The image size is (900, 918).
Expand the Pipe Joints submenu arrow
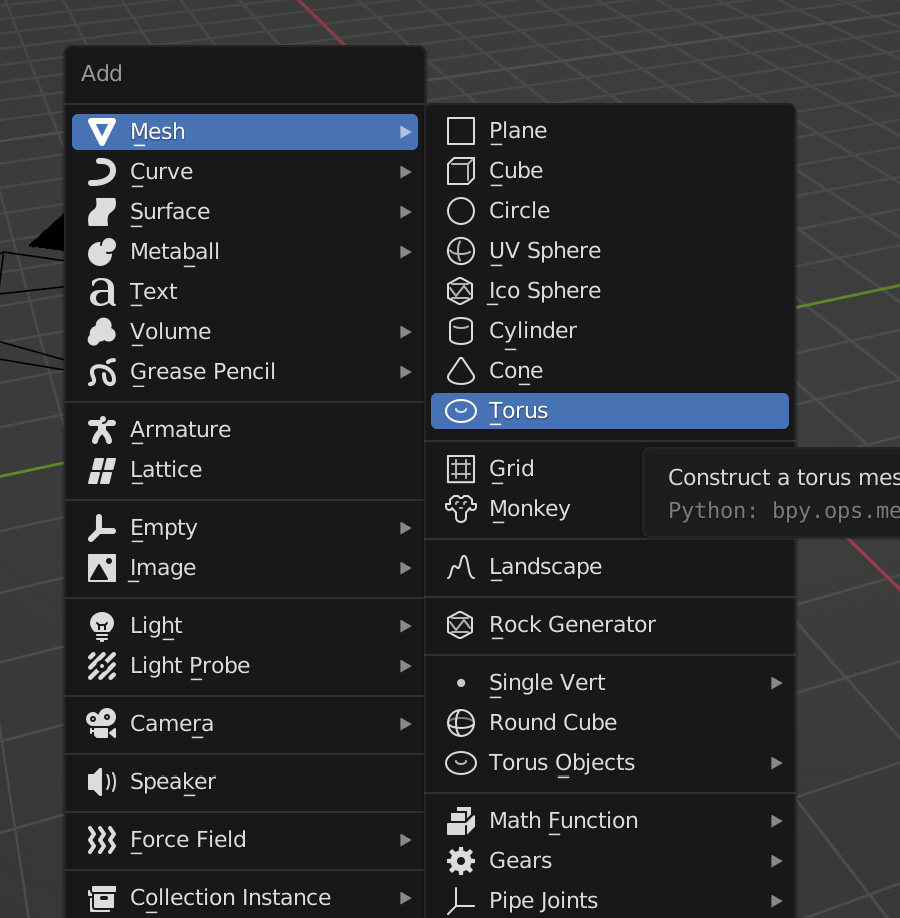[x=776, y=901]
